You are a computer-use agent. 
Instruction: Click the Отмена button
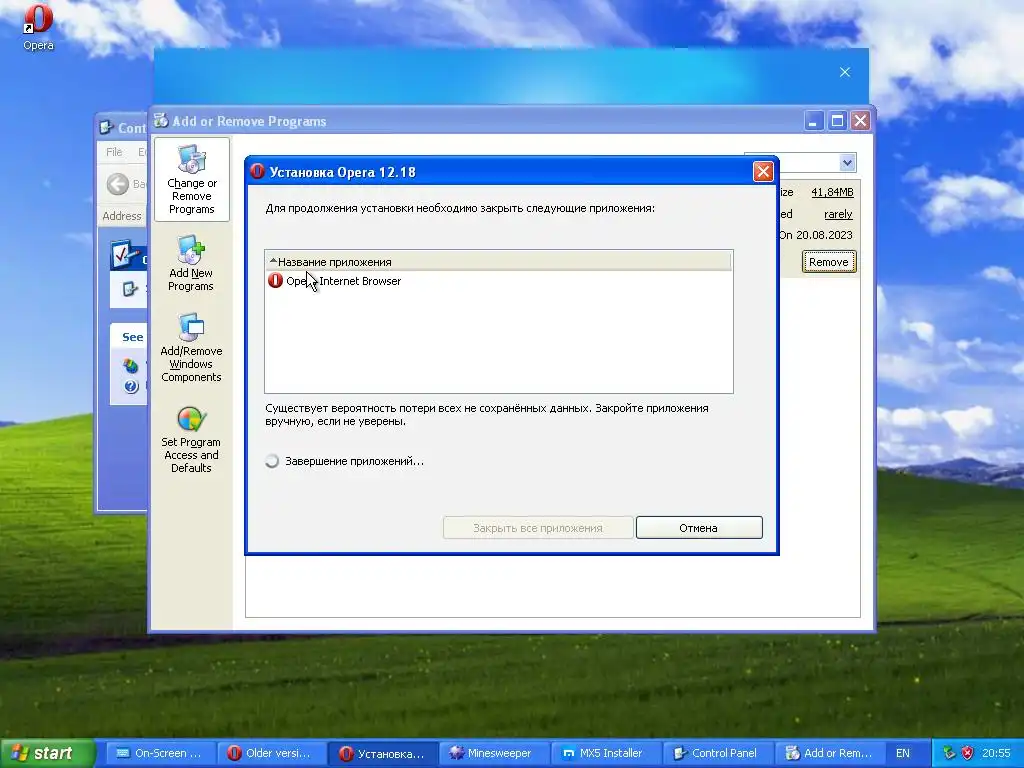pos(699,528)
